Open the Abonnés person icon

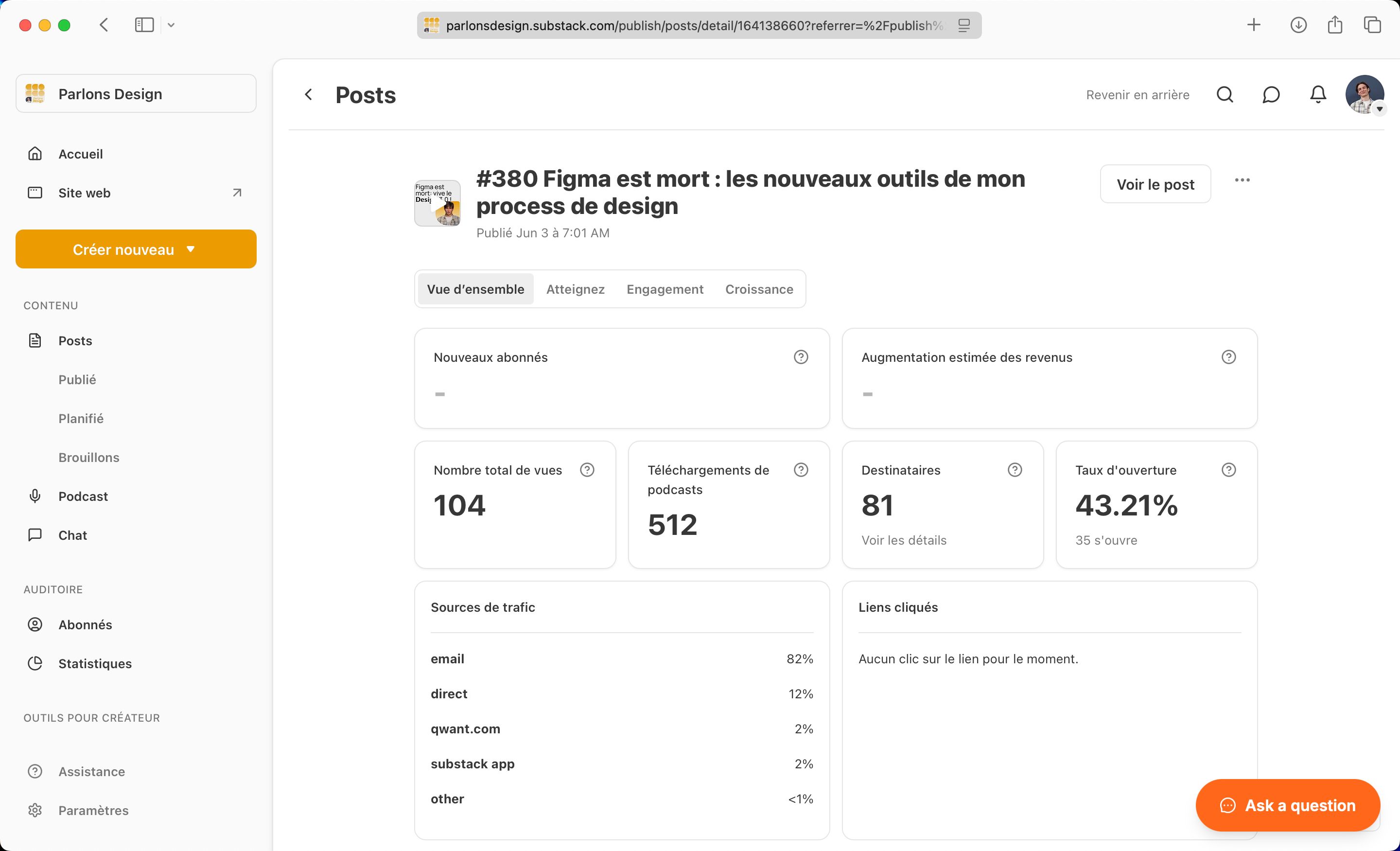pos(35,624)
